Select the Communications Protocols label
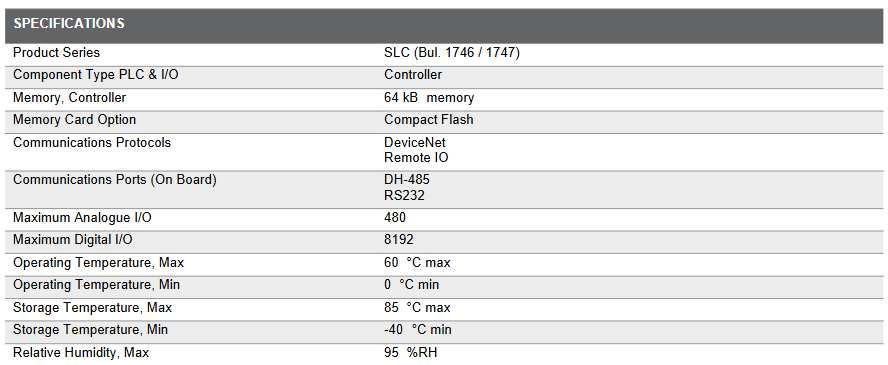This screenshot has width=888, height=365. coord(92,143)
